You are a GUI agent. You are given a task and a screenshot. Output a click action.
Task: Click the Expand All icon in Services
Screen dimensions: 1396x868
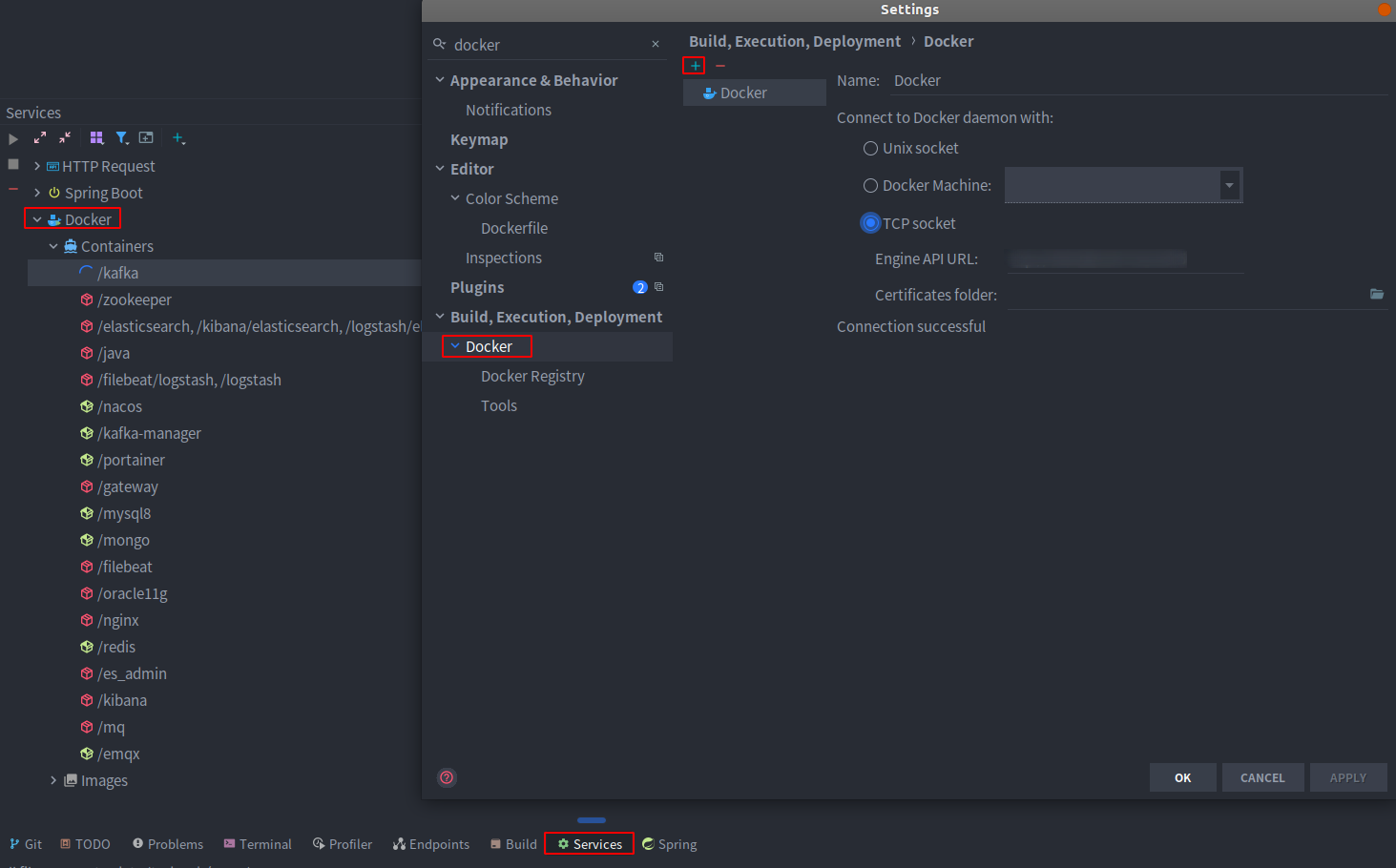click(40, 138)
